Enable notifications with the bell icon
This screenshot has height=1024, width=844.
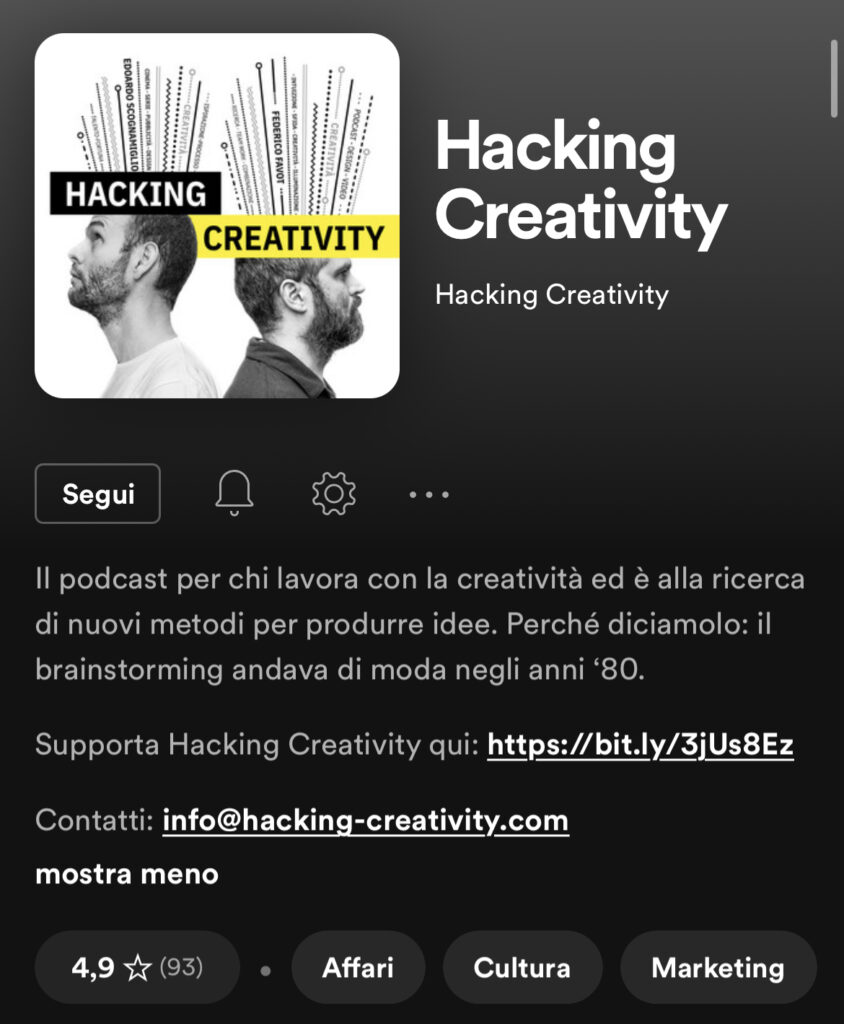[x=234, y=493]
